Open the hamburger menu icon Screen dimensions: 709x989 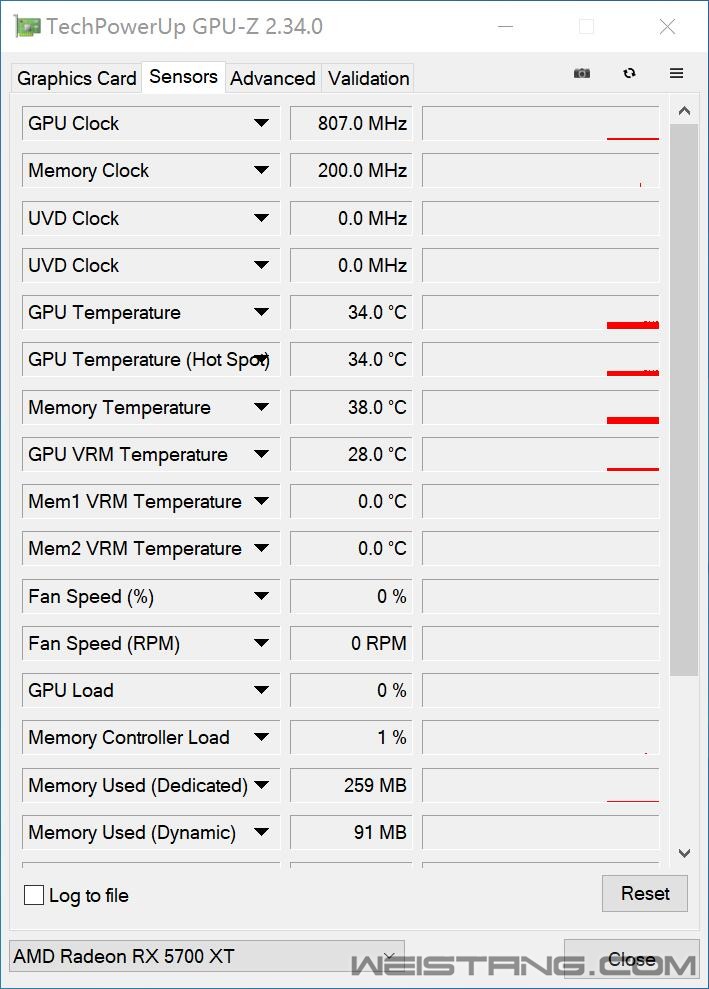(x=677, y=73)
